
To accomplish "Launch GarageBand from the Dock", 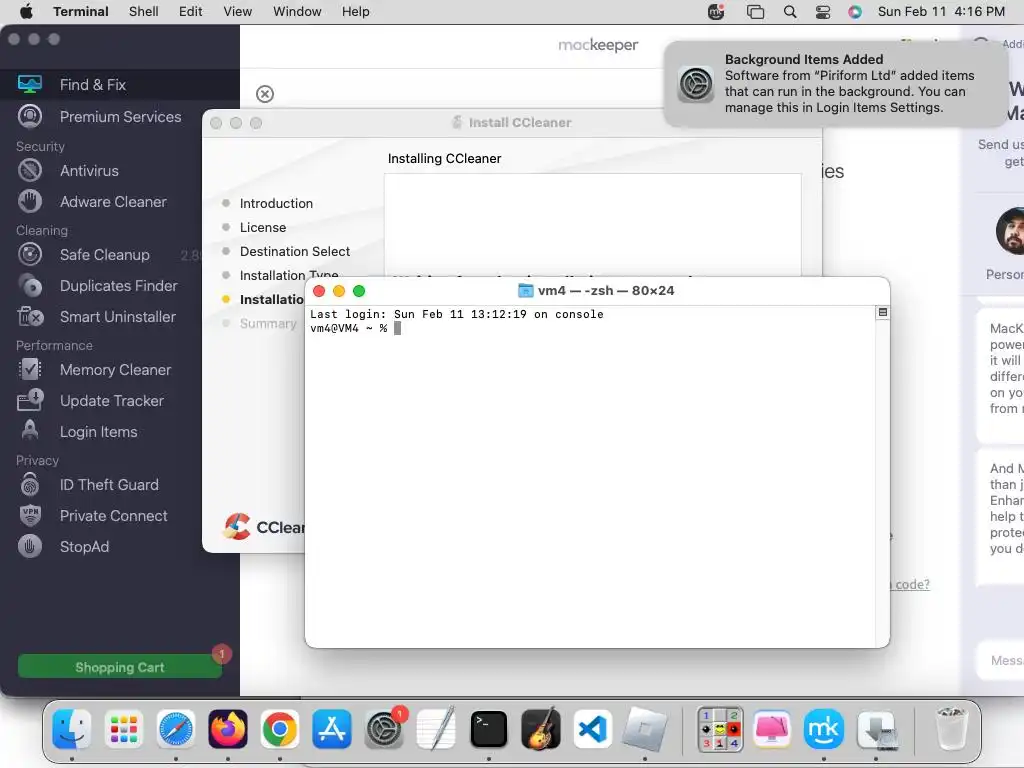I will click(x=541, y=729).
